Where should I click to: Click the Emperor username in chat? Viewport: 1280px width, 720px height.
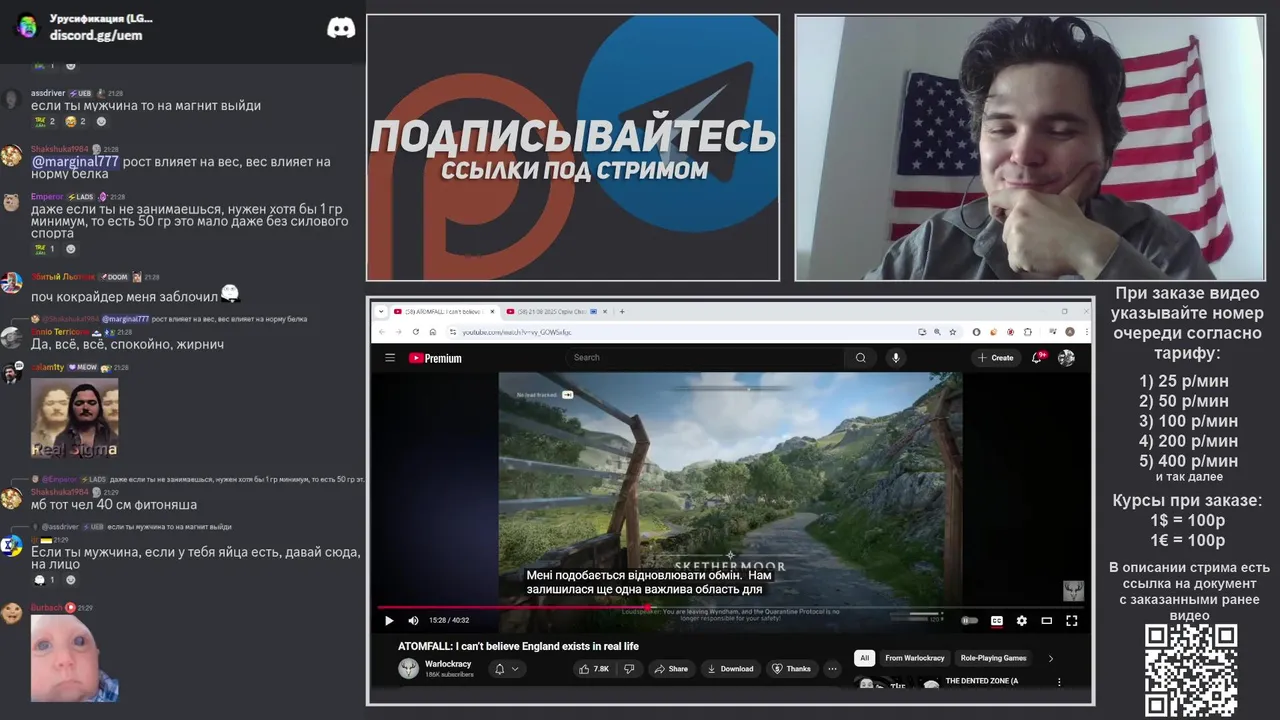click(x=47, y=197)
